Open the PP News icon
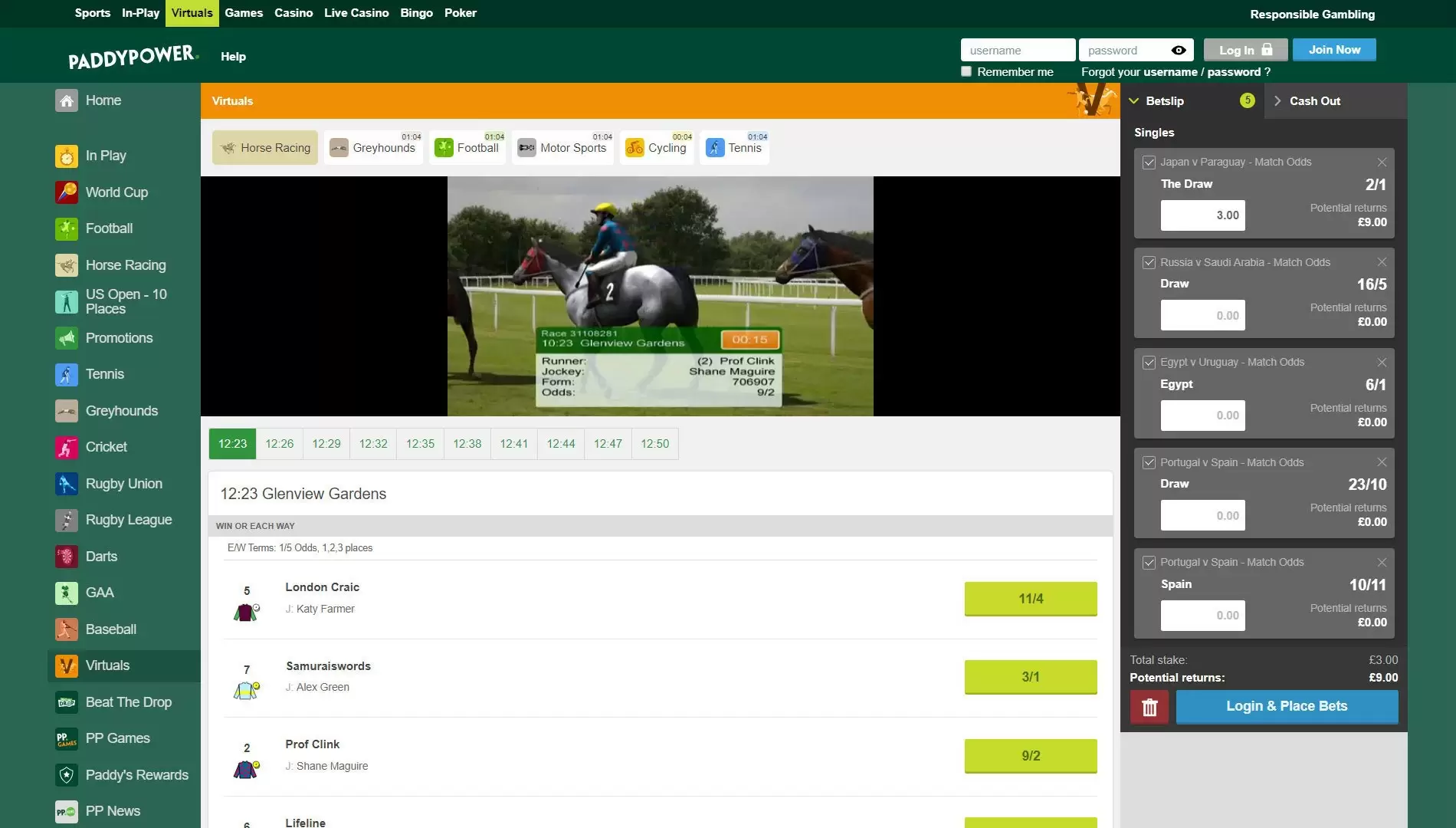This screenshot has width=1456, height=828. click(x=67, y=811)
